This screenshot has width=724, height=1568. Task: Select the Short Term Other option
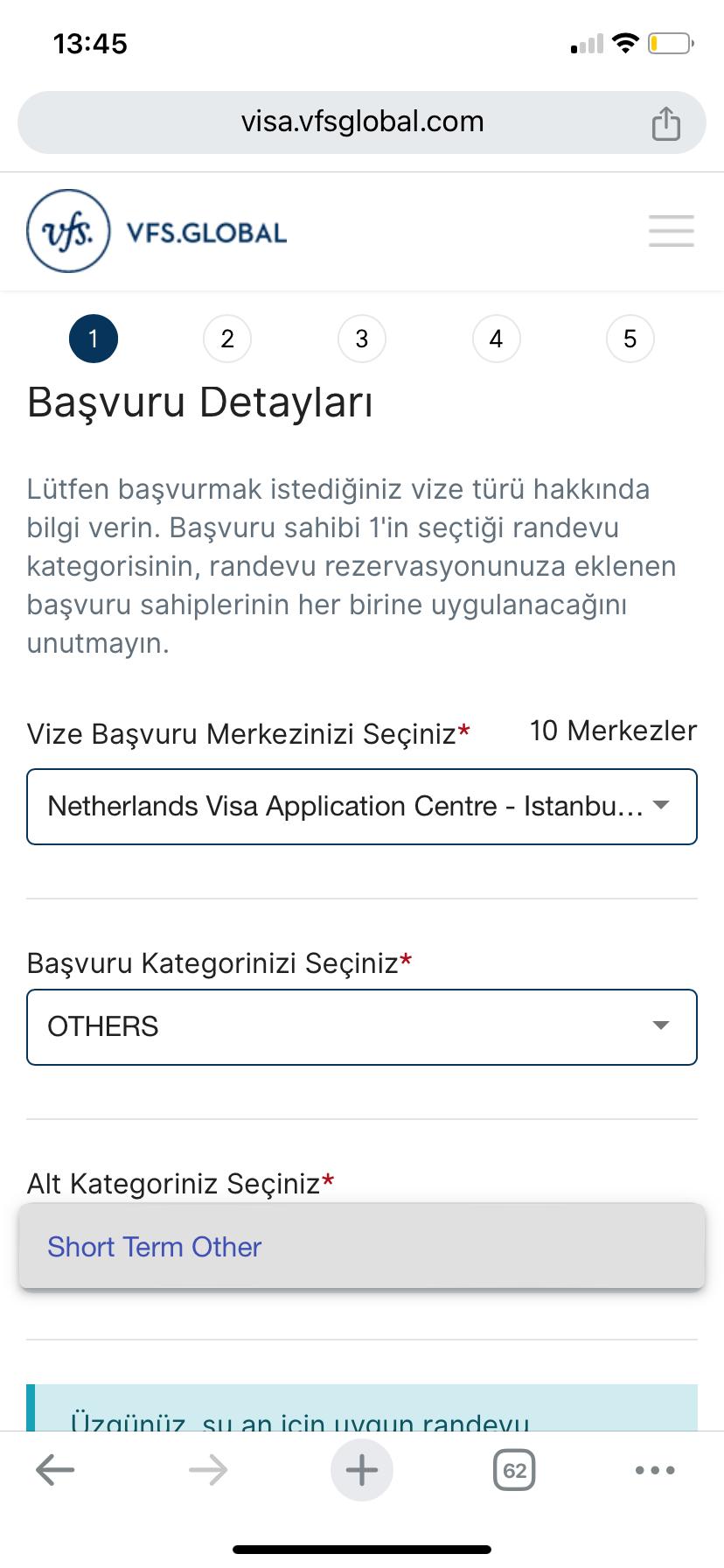pos(155,1247)
